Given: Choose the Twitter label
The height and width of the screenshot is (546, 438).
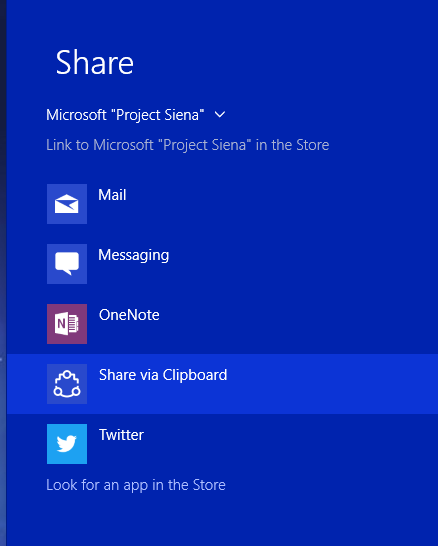Looking at the screenshot, I should 121,435.
